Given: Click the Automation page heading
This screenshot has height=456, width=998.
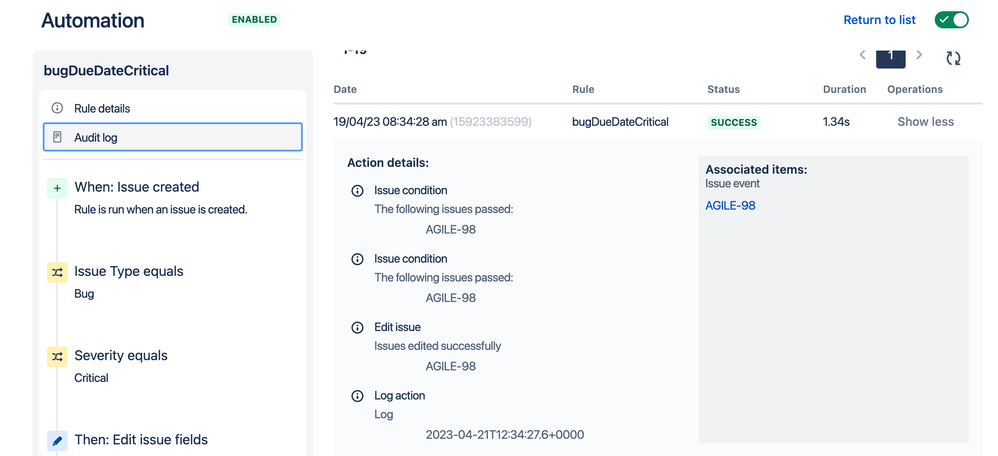Looking at the screenshot, I should (x=93, y=20).
